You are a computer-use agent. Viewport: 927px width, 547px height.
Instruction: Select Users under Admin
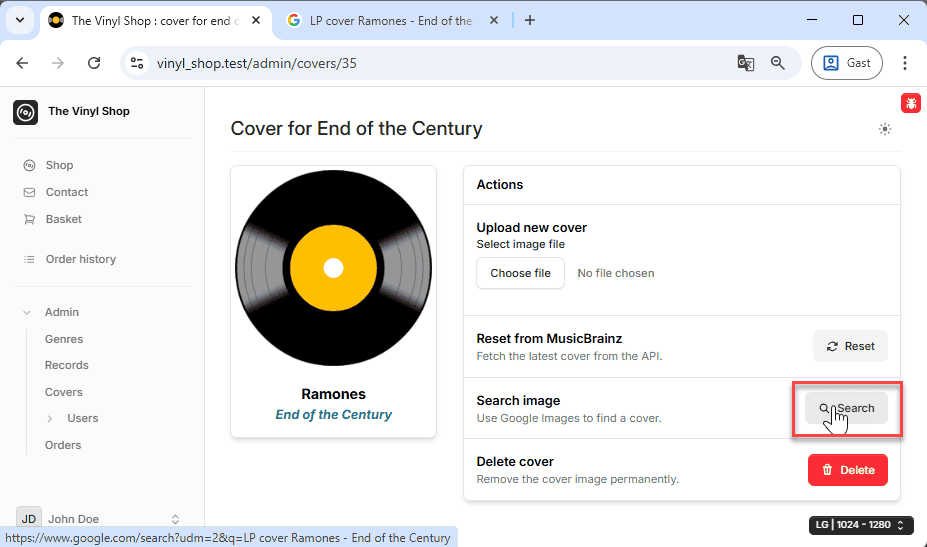(83, 418)
